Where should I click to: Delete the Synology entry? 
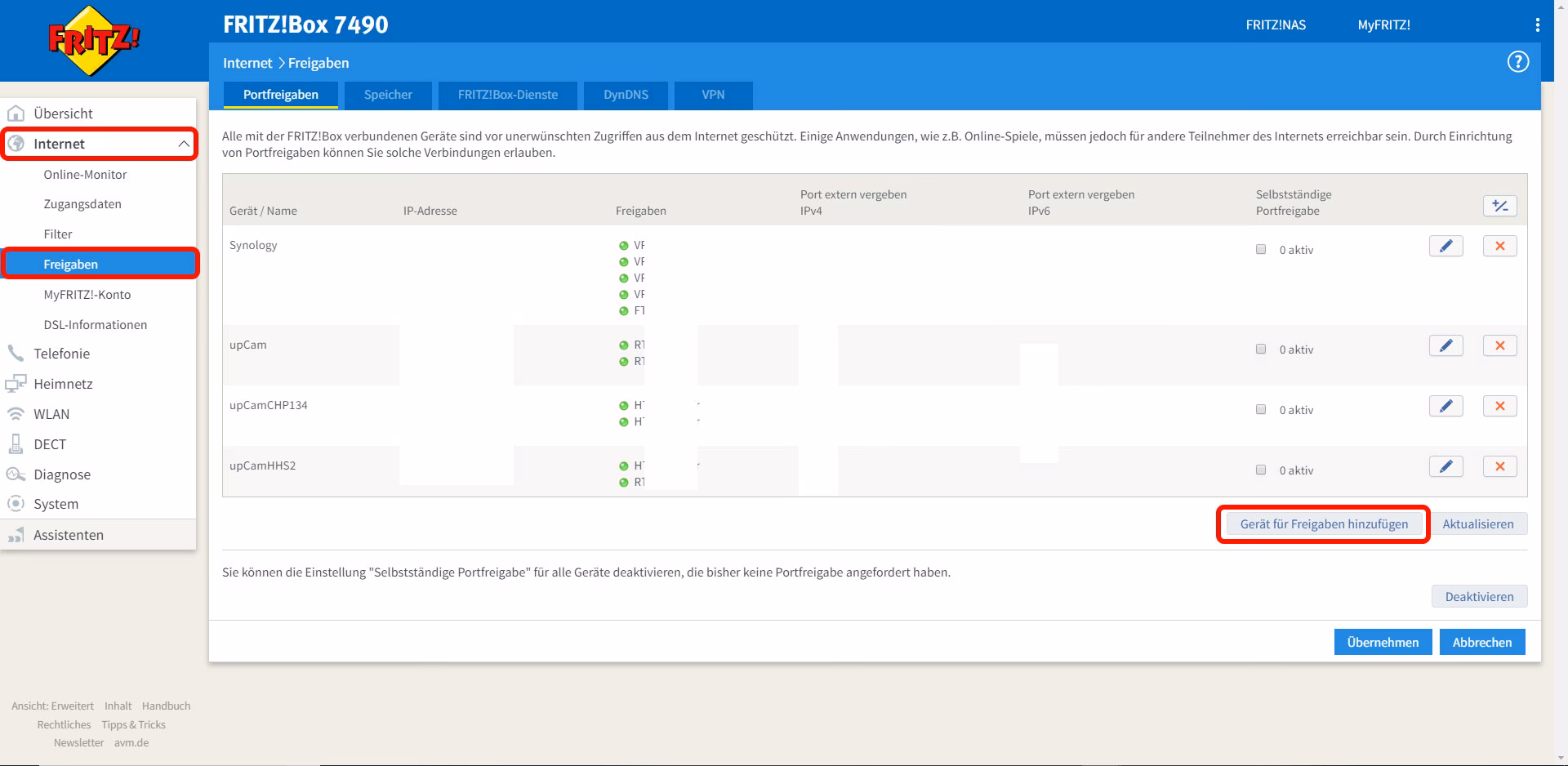point(1500,246)
